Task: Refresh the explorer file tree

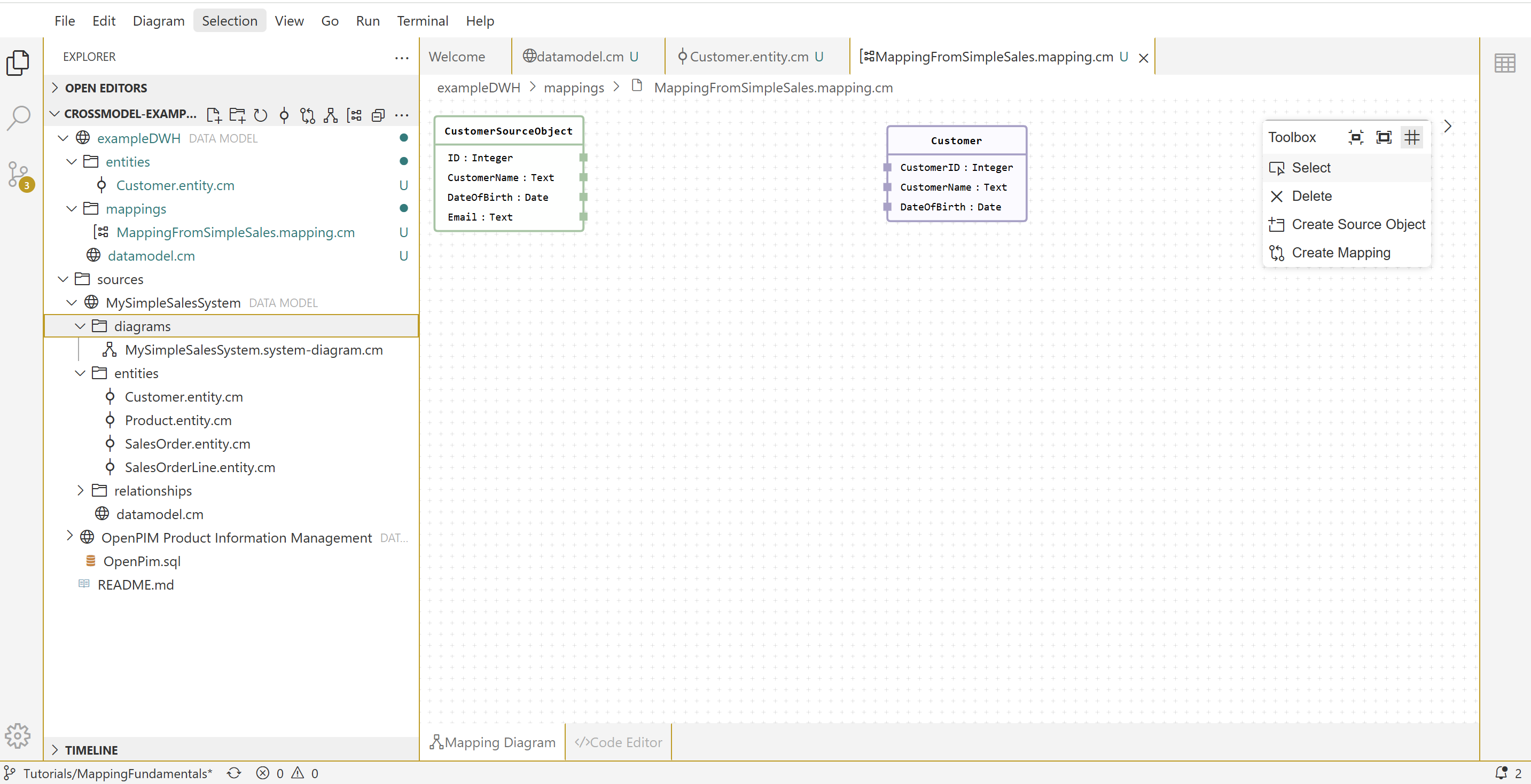Action: [x=260, y=115]
